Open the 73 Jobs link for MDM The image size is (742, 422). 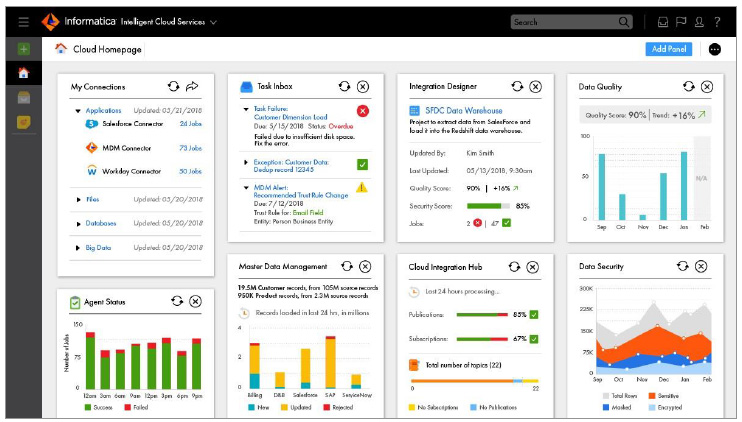tap(191, 148)
